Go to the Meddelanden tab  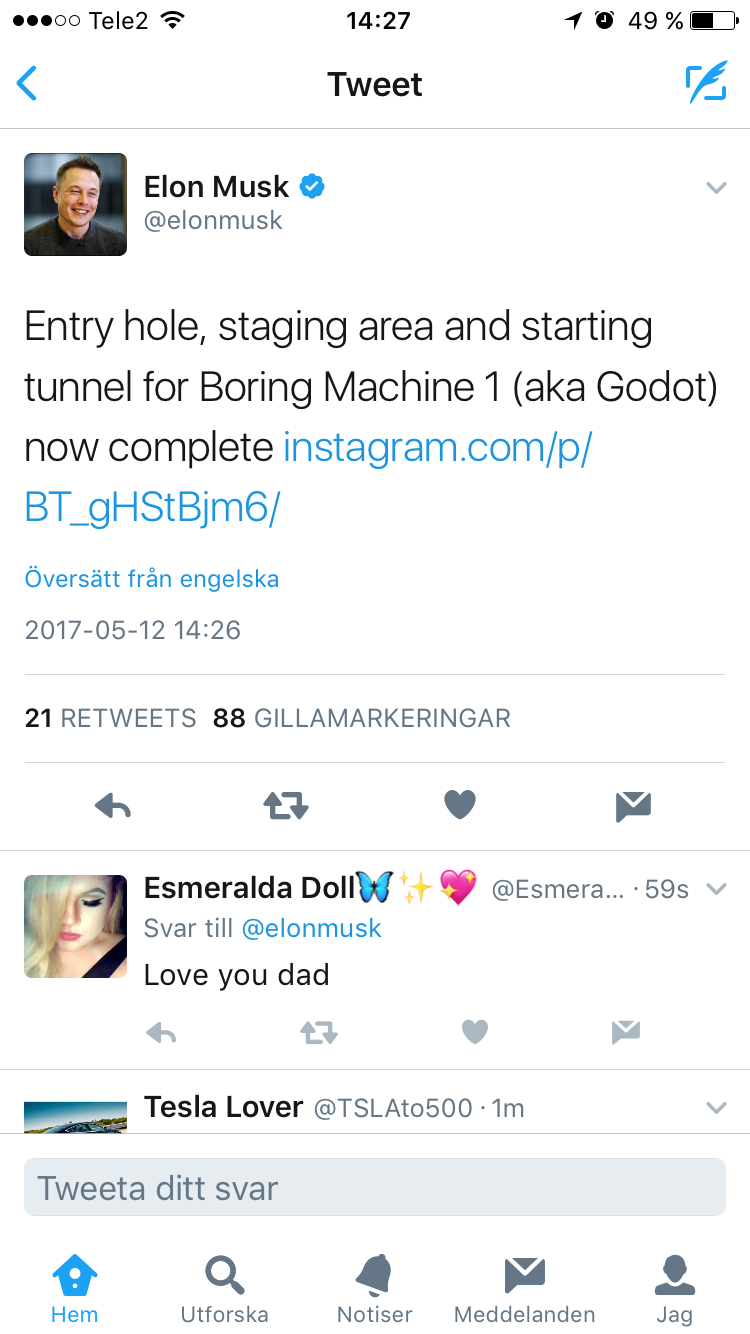(x=524, y=1289)
